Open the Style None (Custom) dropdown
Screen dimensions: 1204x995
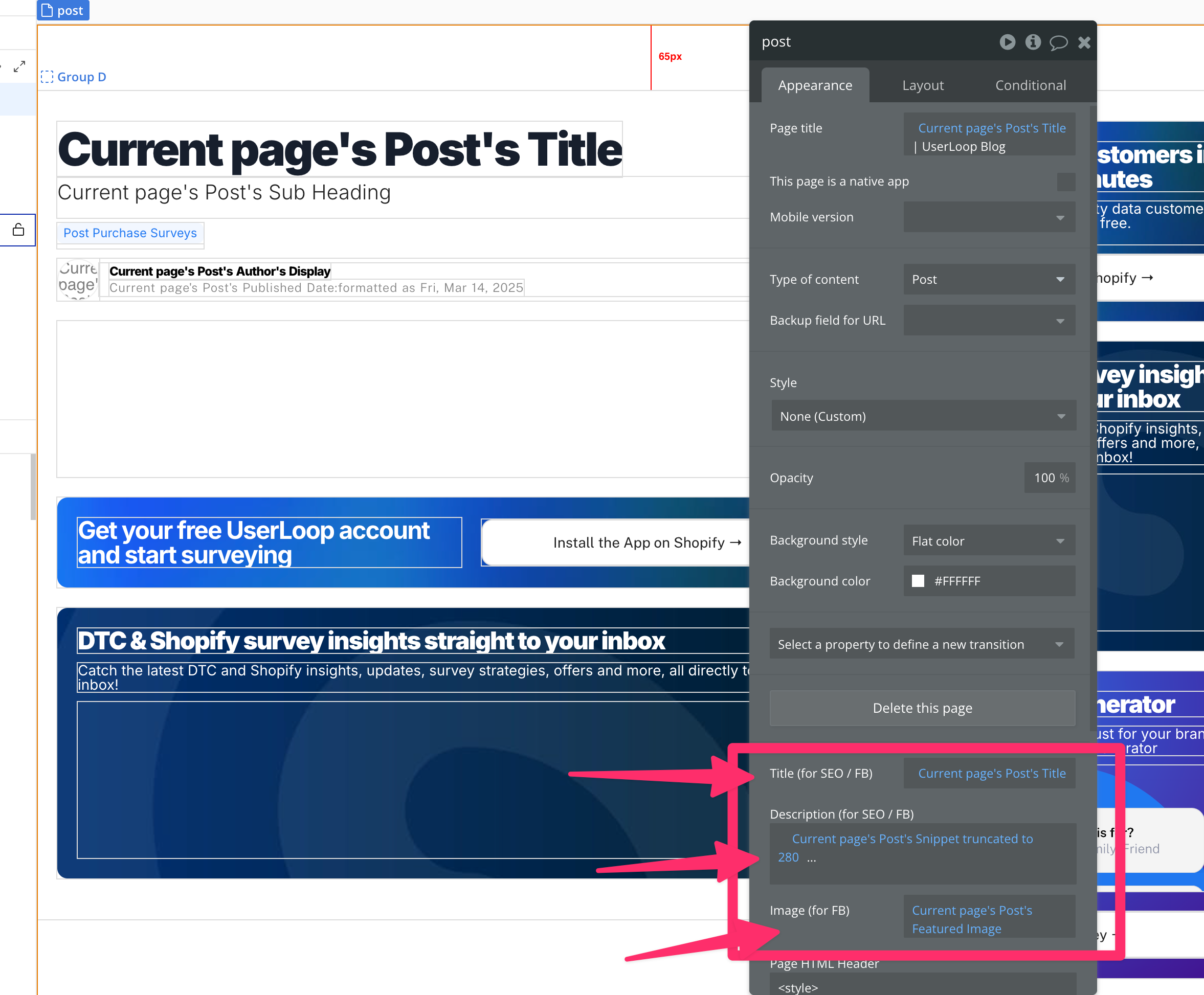coord(923,416)
